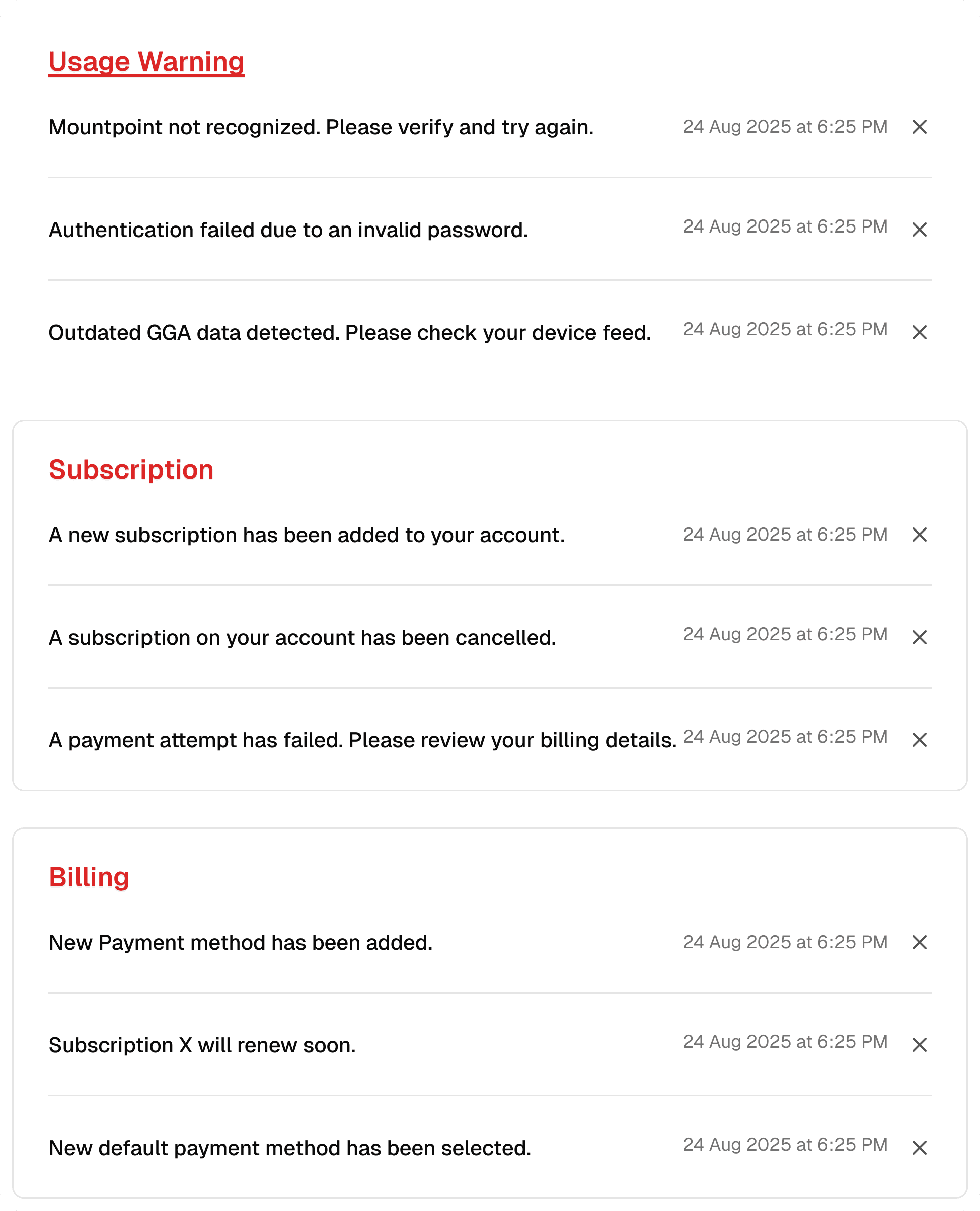
Task: Dismiss the payment attempt failed notification
Action: [x=919, y=740]
